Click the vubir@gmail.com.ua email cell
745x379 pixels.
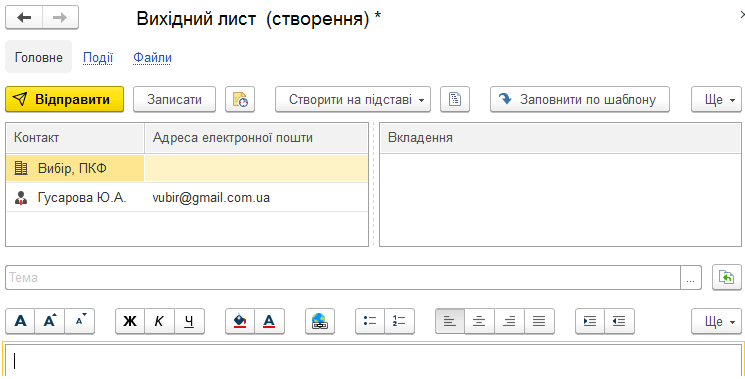point(256,198)
